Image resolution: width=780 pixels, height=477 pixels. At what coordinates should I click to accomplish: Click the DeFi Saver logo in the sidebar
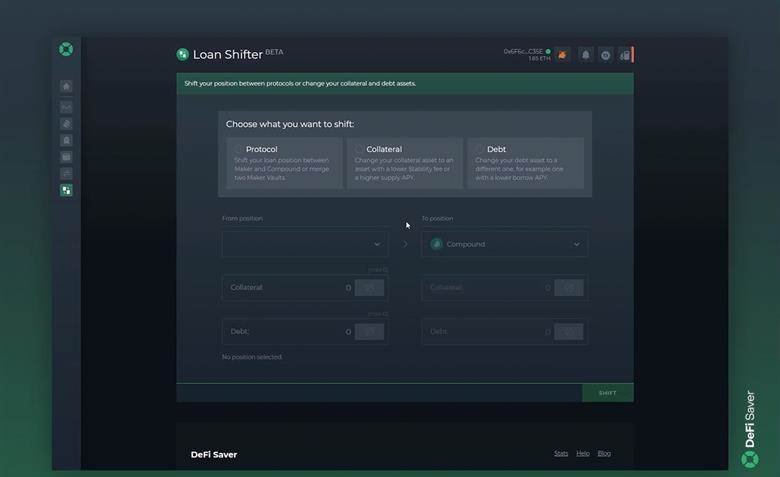pos(66,49)
